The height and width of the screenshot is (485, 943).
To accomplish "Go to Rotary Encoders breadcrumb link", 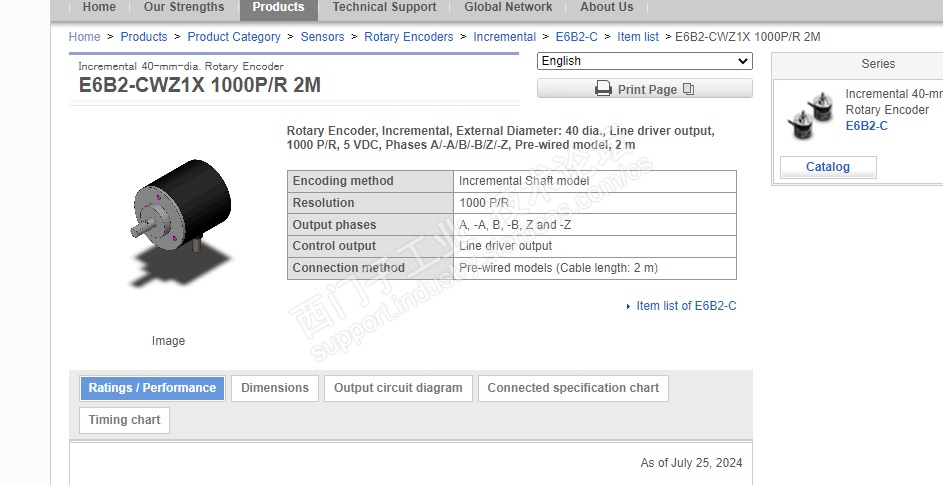I will coord(409,37).
